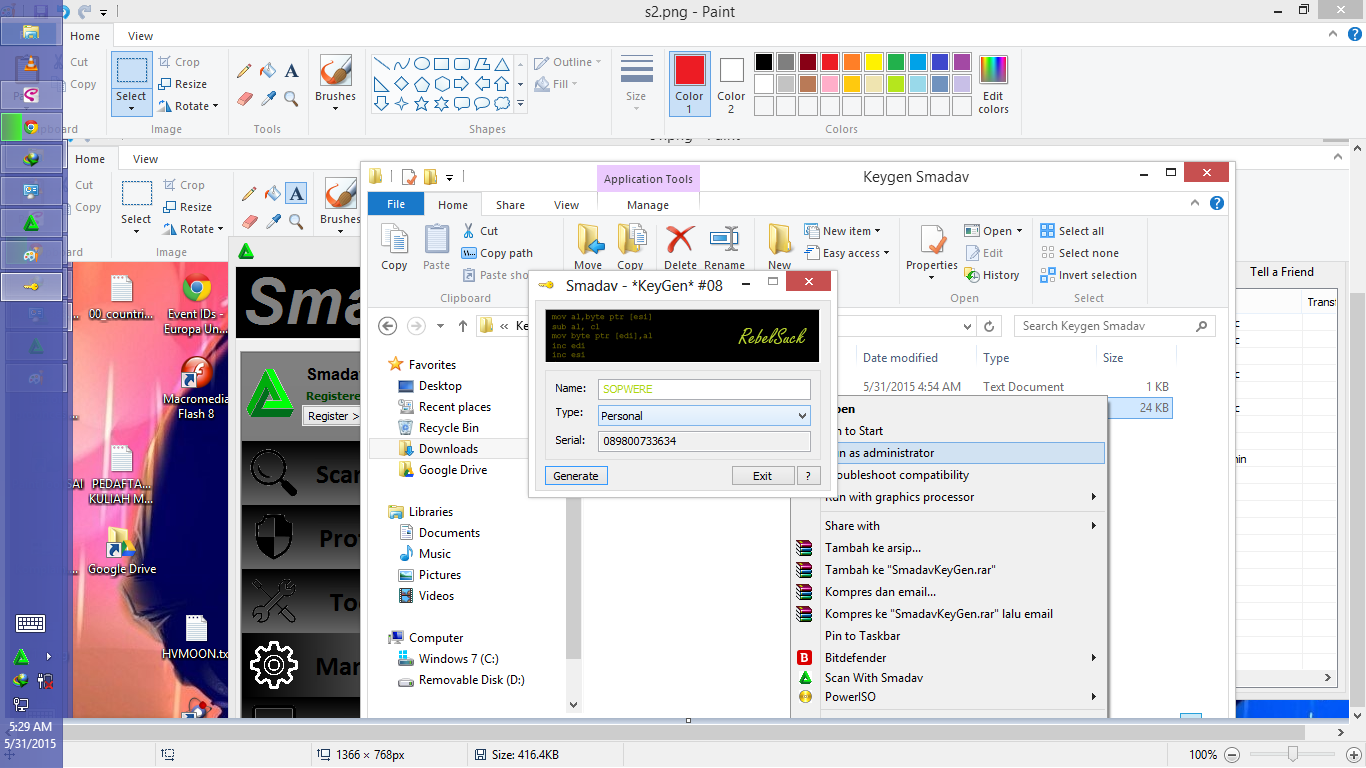Select Color 1 red swatch button
Screen dimensions: 1366x768
(x=689, y=84)
